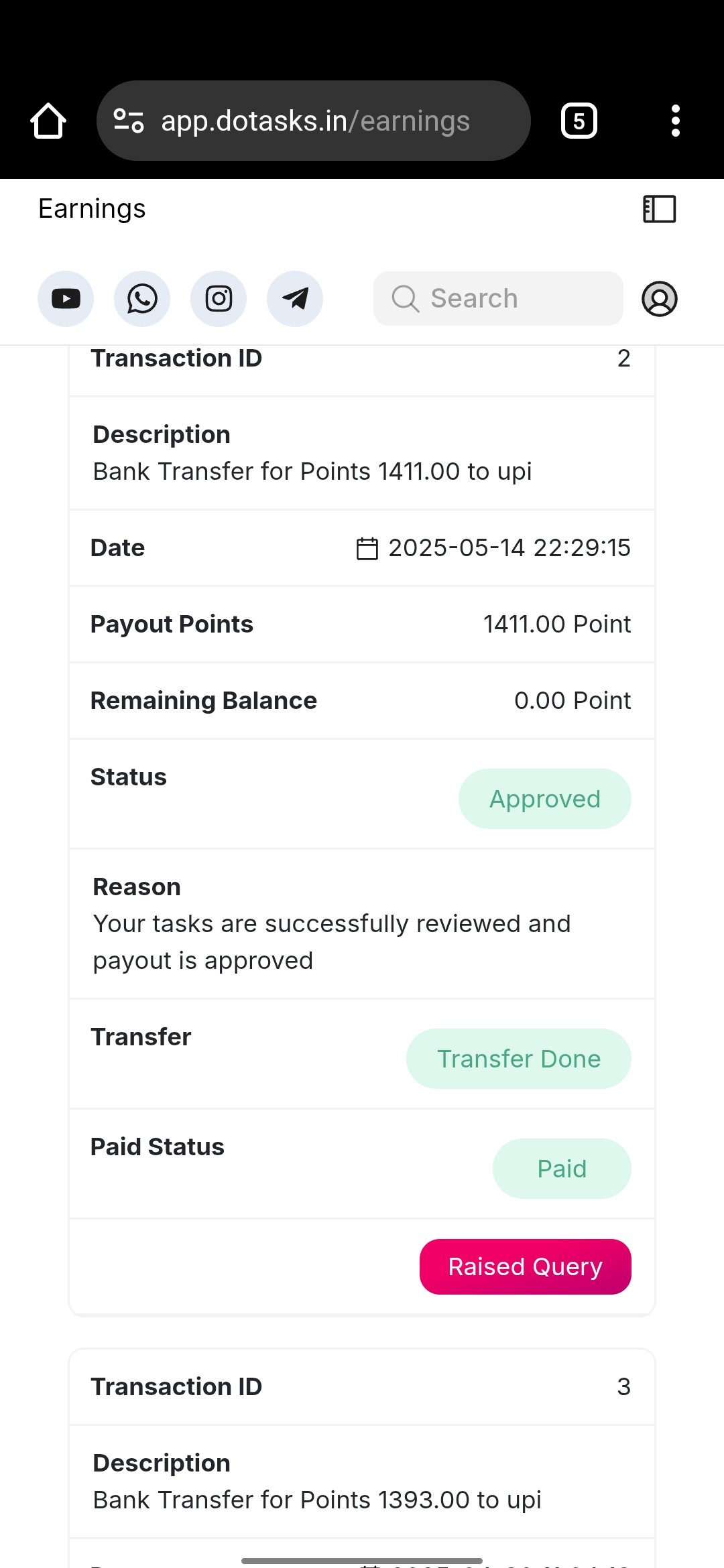Tap the Paid status badge
Image resolution: width=724 pixels, height=1568 pixels.
(x=562, y=1169)
